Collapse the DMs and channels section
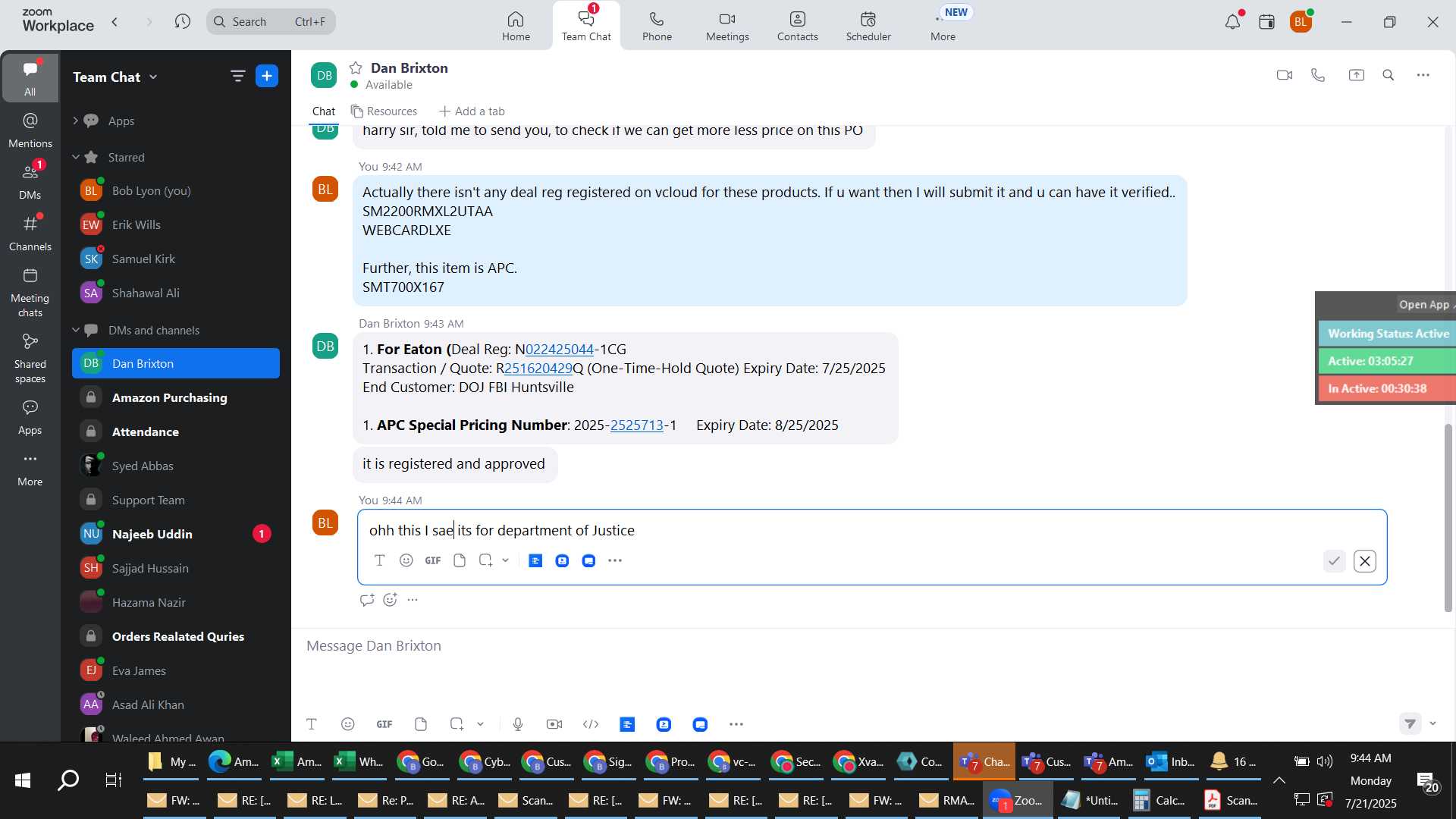The width and height of the screenshot is (1456, 819). point(75,330)
